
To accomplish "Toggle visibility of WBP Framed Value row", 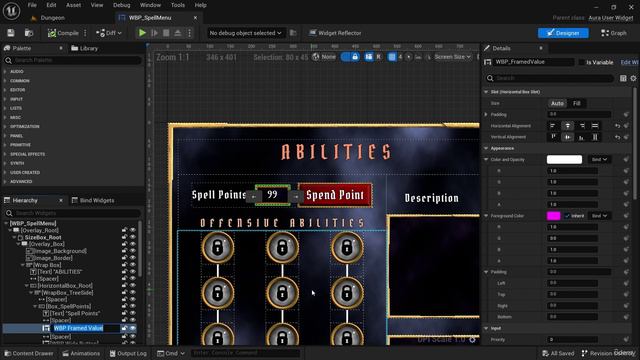I will tap(133, 328).
